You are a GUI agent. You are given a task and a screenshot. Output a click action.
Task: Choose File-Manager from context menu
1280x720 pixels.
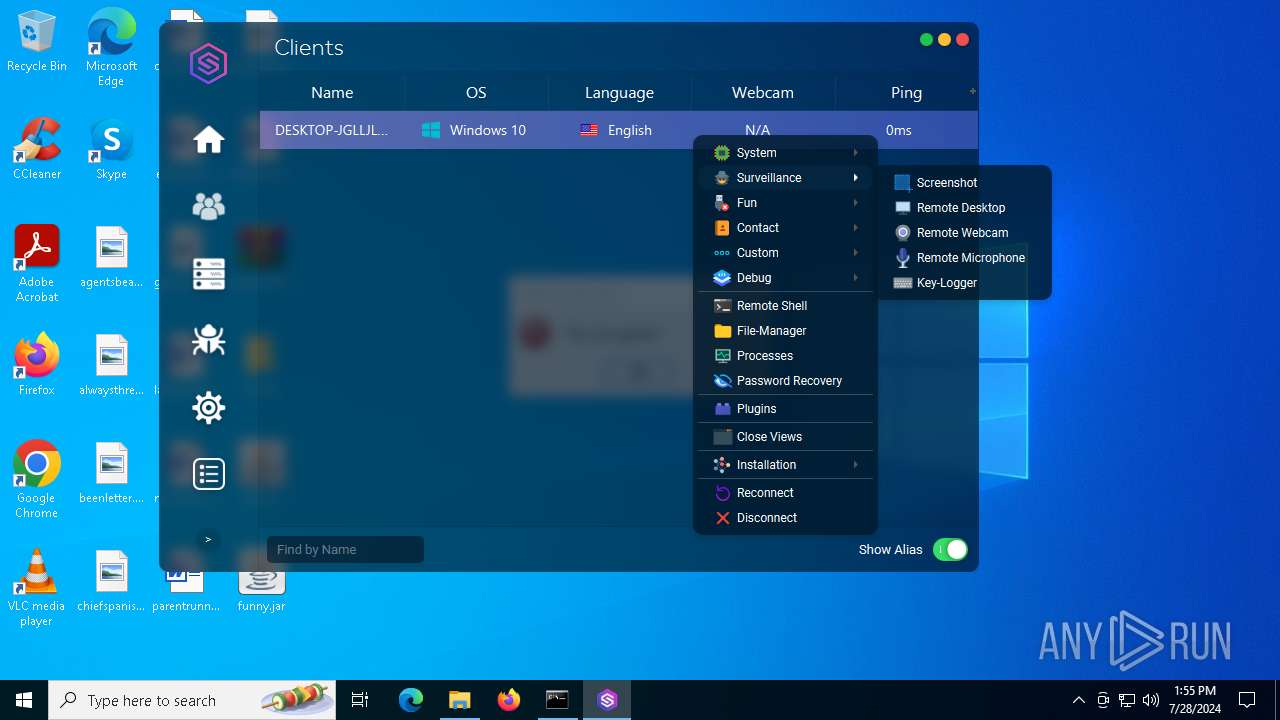click(x=785, y=331)
